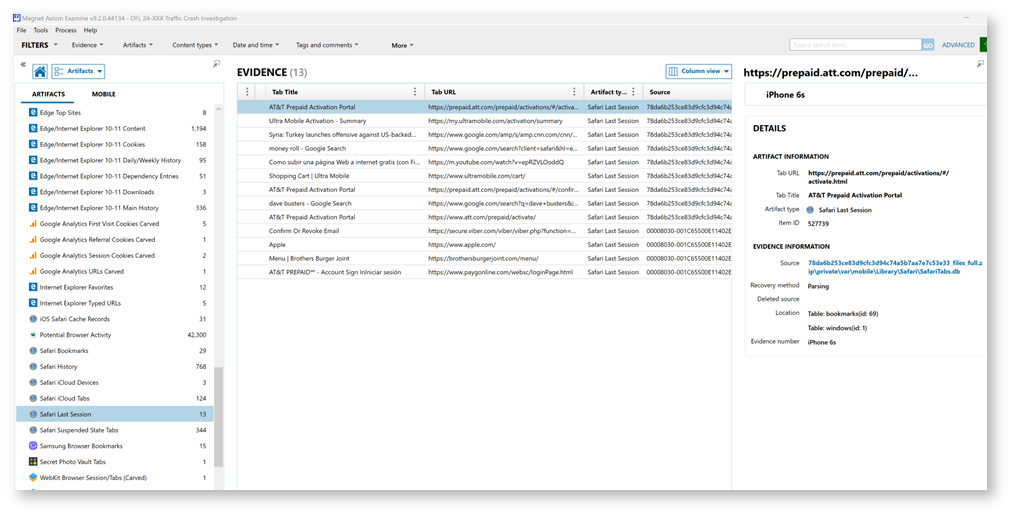The width and height of the screenshot is (1014, 517).
Task: Select money roll - Google Search row
Action: 484,148
